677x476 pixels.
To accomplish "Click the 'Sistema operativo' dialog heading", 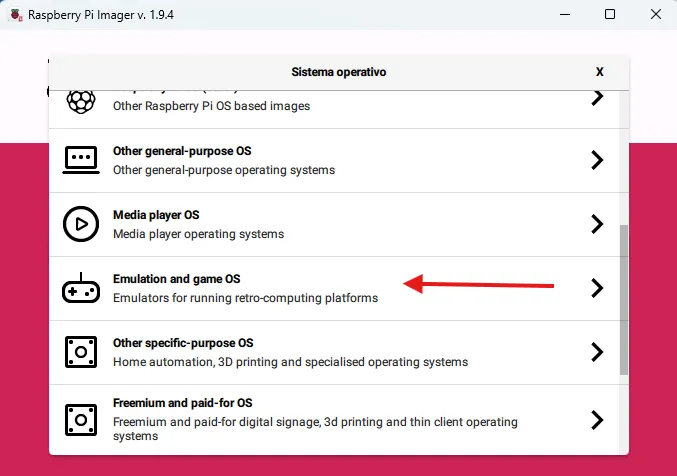I will (x=338, y=72).
